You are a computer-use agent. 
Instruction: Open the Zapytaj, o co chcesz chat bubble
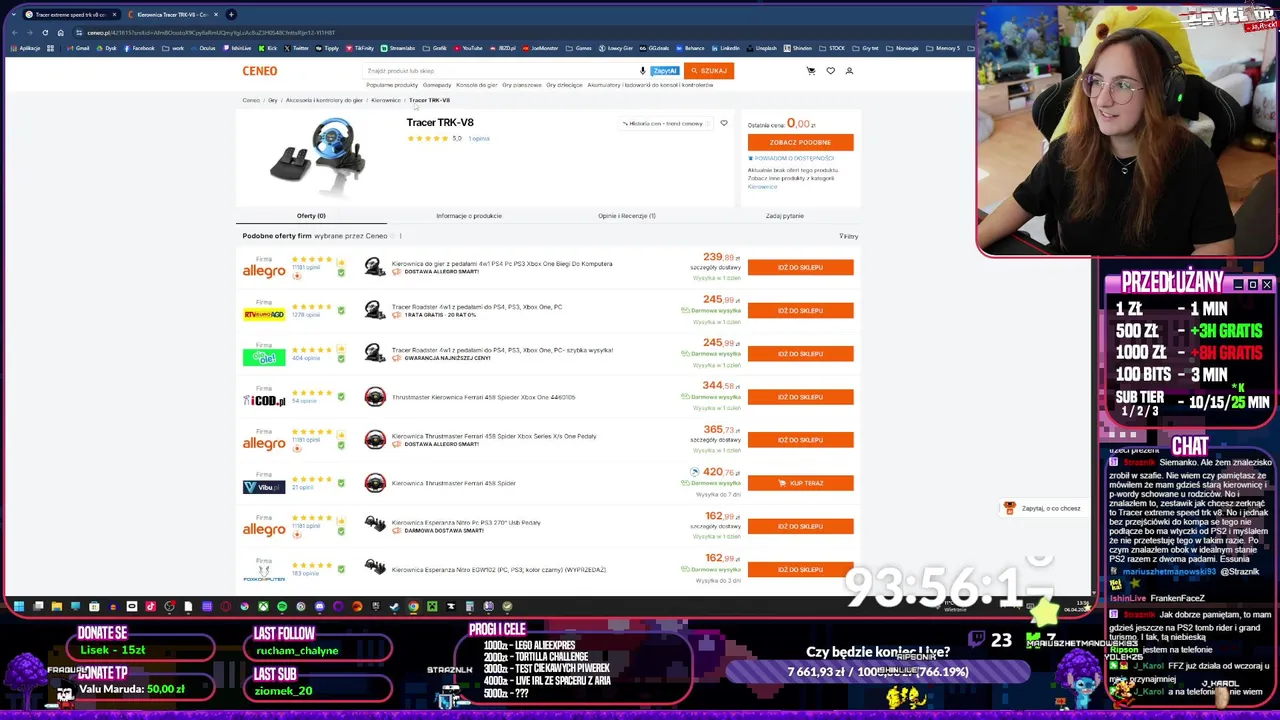coord(1042,508)
